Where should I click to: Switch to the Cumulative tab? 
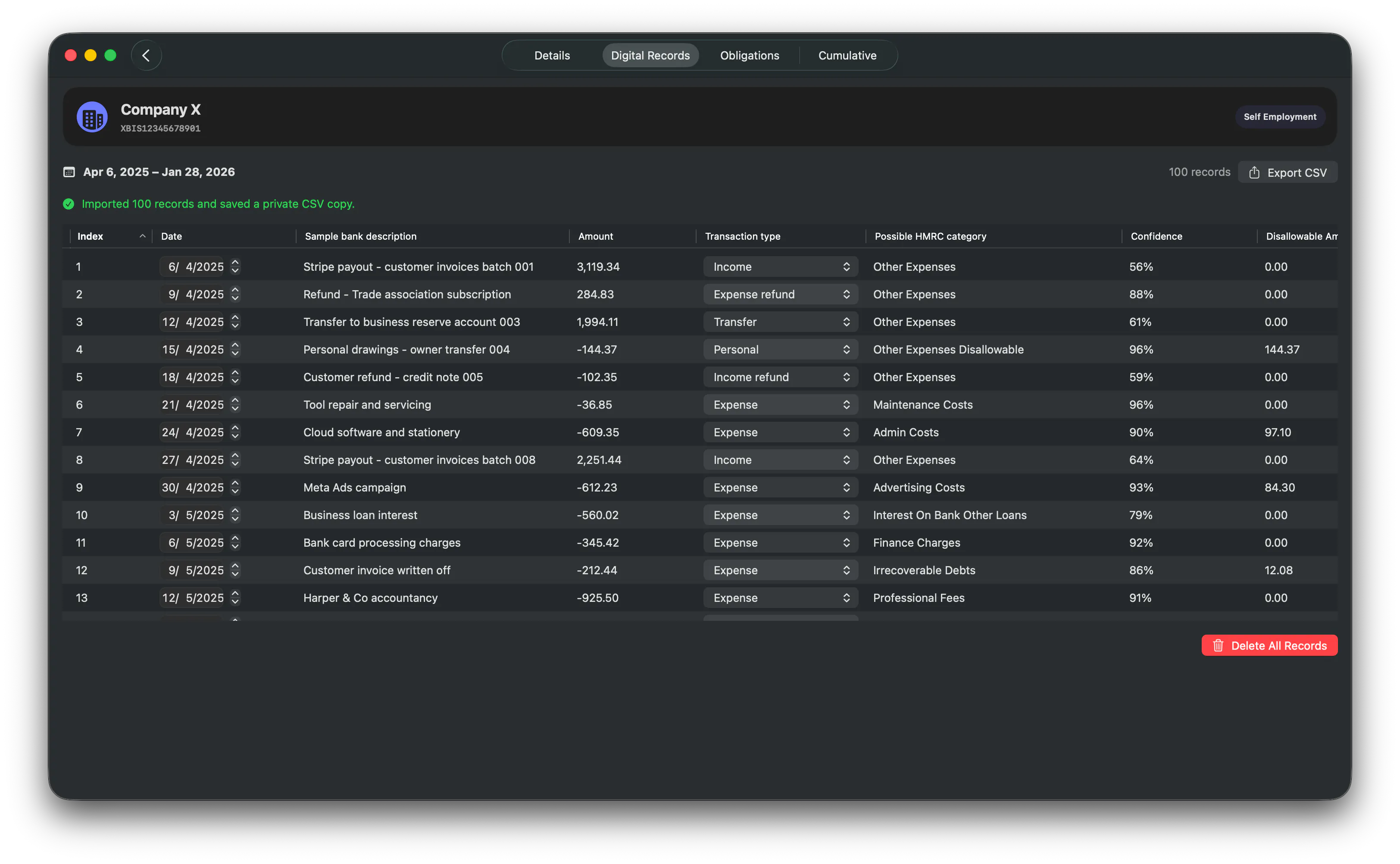(847, 56)
